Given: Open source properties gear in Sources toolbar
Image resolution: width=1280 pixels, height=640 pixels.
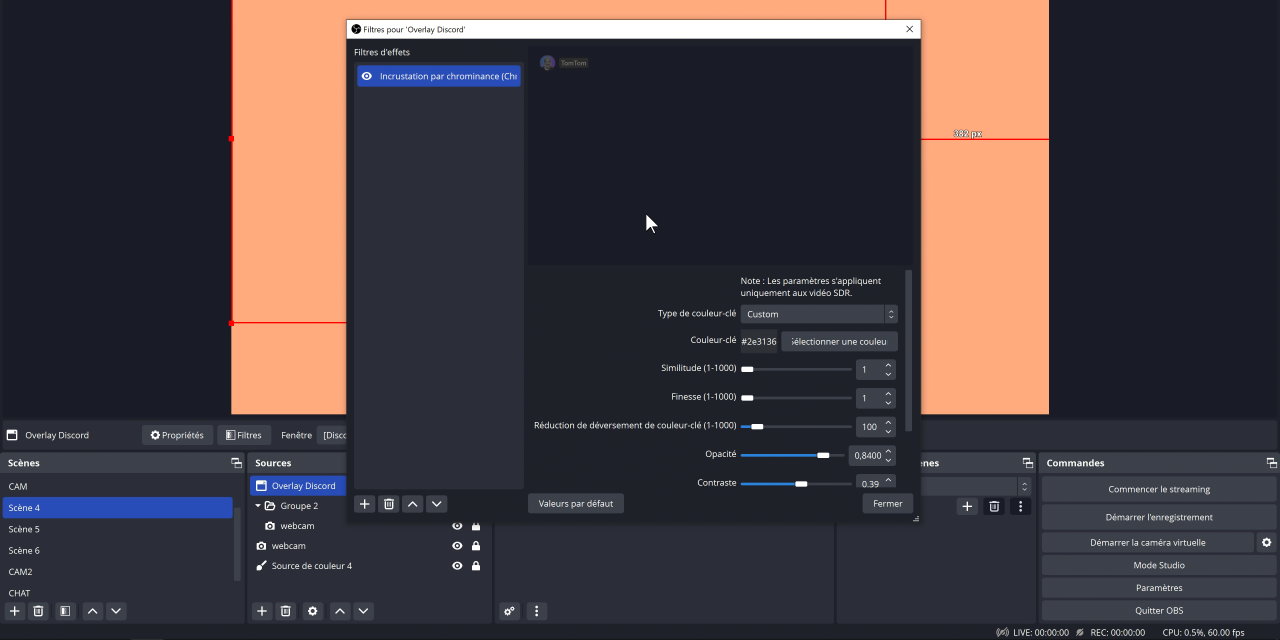Looking at the screenshot, I should (x=313, y=611).
